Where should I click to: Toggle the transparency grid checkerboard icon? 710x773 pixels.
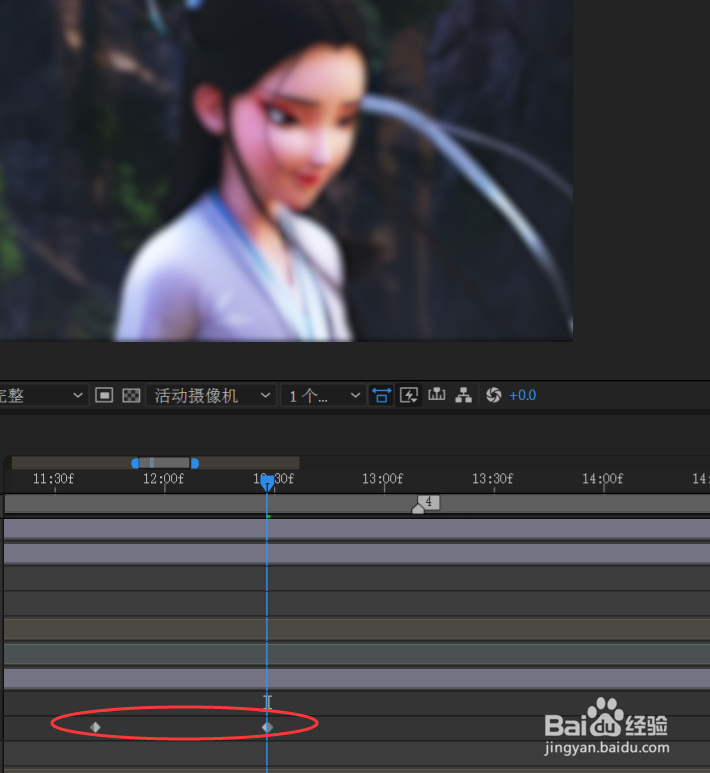[131, 395]
